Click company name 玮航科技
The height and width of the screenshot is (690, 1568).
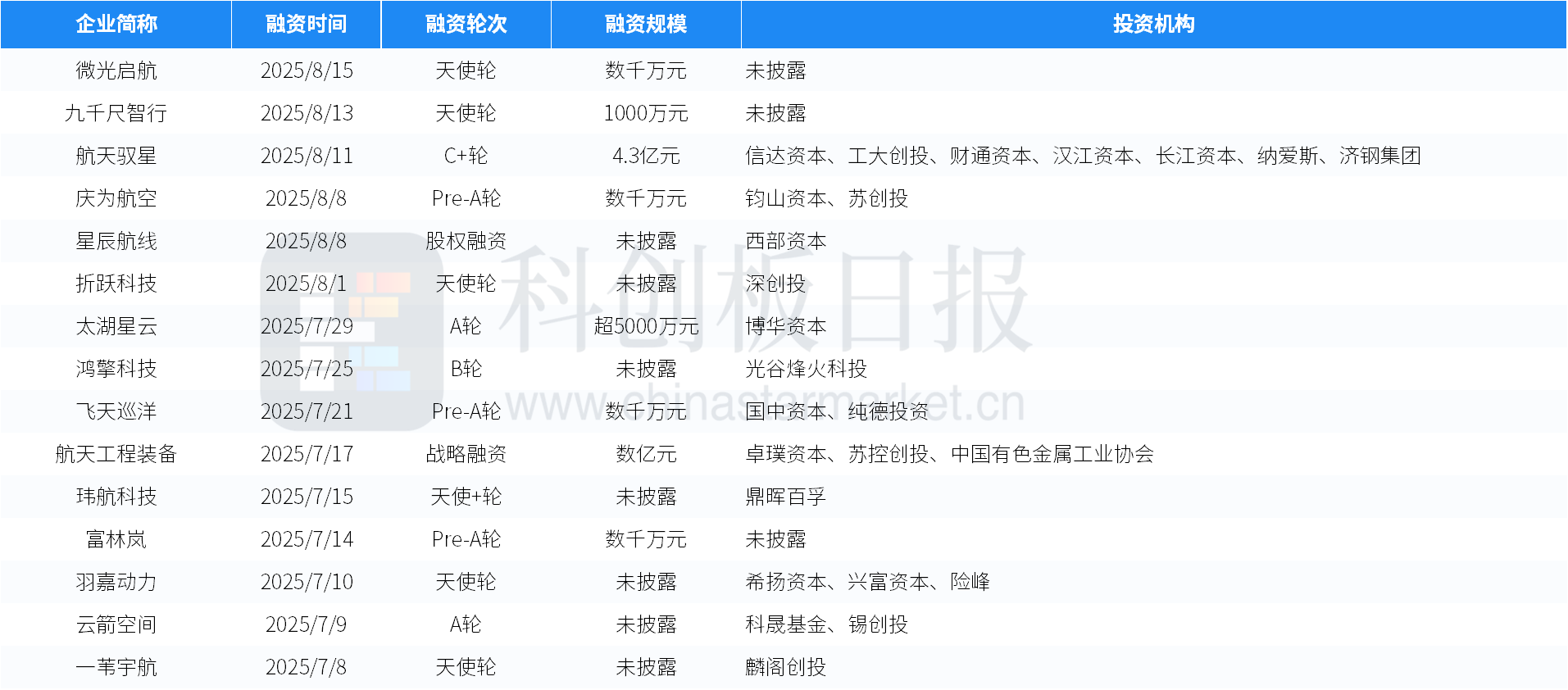coord(116,497)
